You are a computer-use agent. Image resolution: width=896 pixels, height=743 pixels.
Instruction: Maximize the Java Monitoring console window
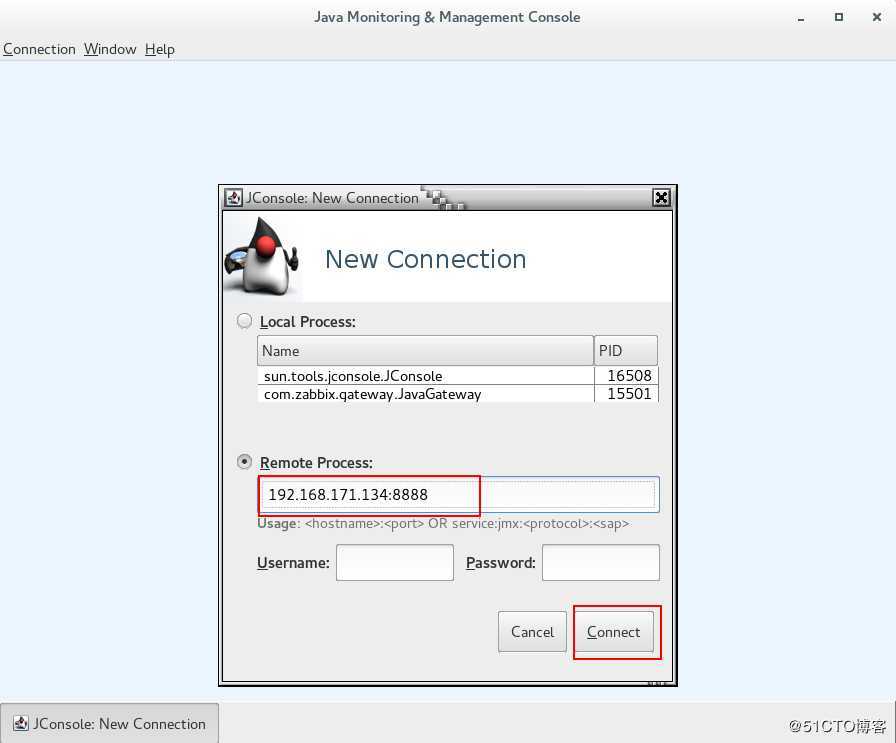[839, 17]
